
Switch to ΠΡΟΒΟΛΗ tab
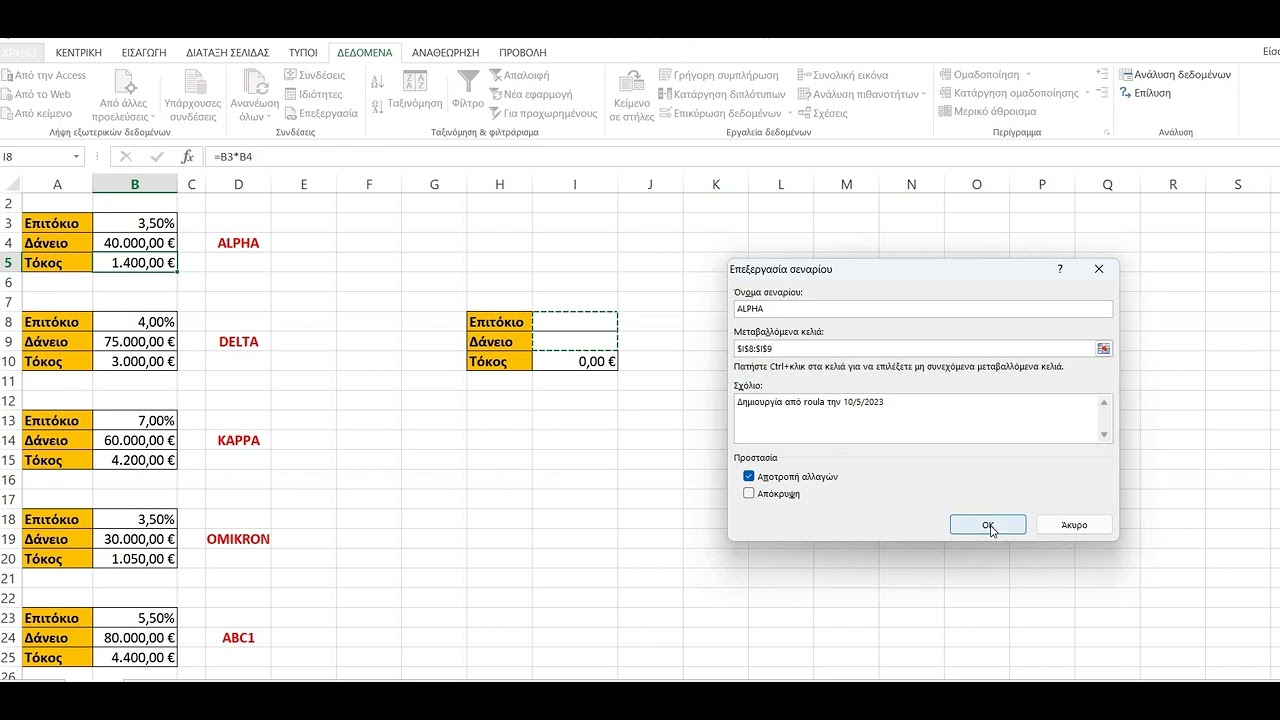click(x=523, y=52)
